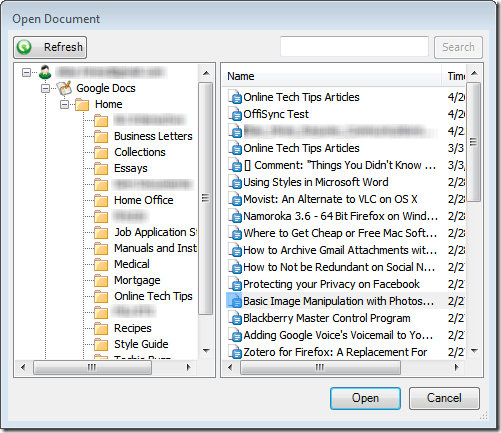
Task: Collapse the Home folder node
Action: click(64, 105)
